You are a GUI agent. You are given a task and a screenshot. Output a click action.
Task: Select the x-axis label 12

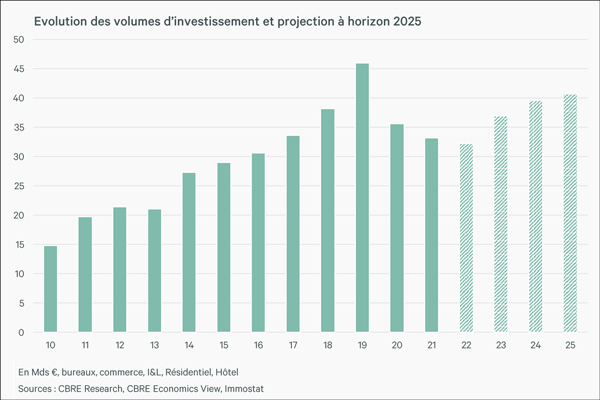(x=120, y=345)
